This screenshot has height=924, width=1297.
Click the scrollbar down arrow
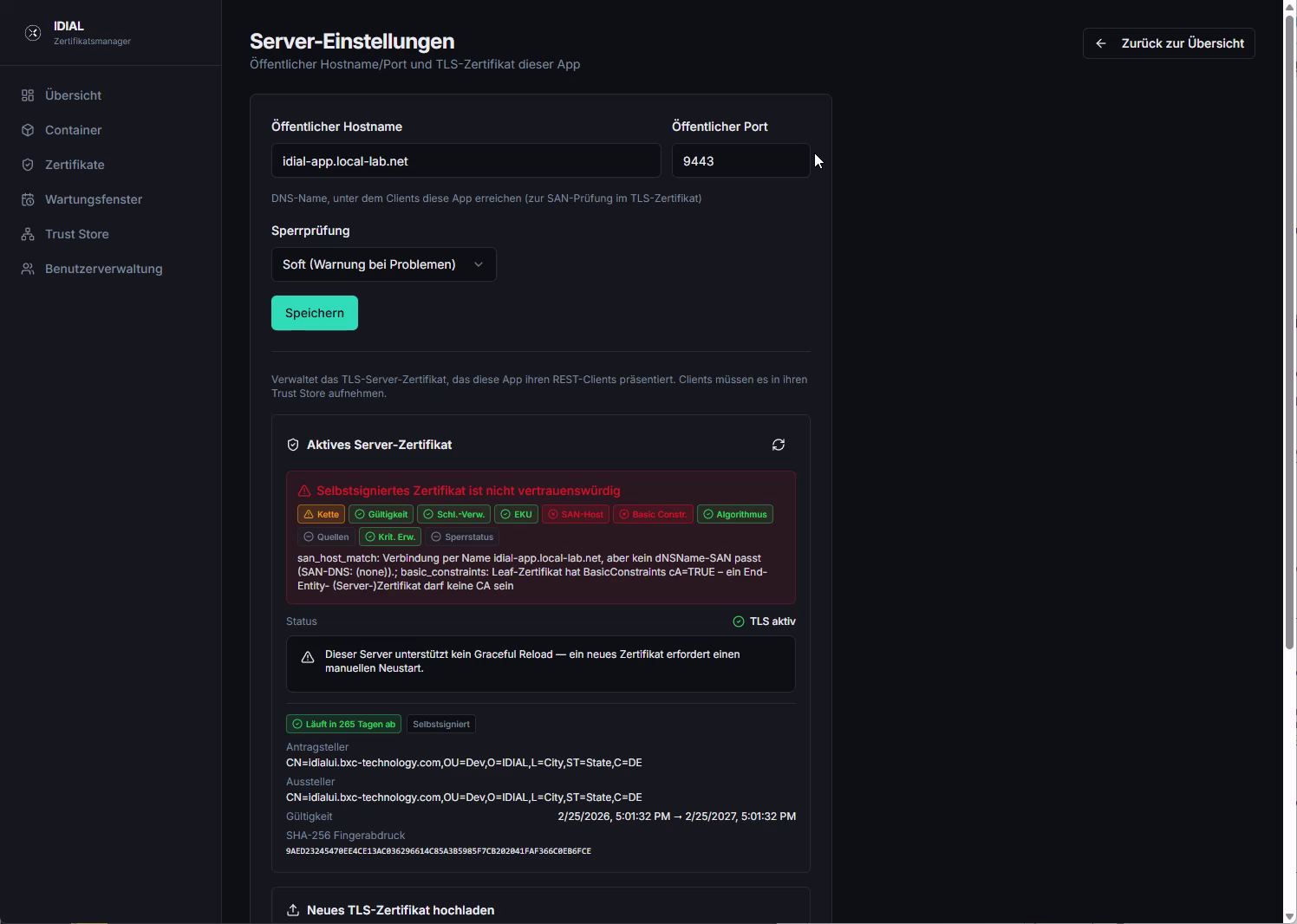coord(1289,916)
